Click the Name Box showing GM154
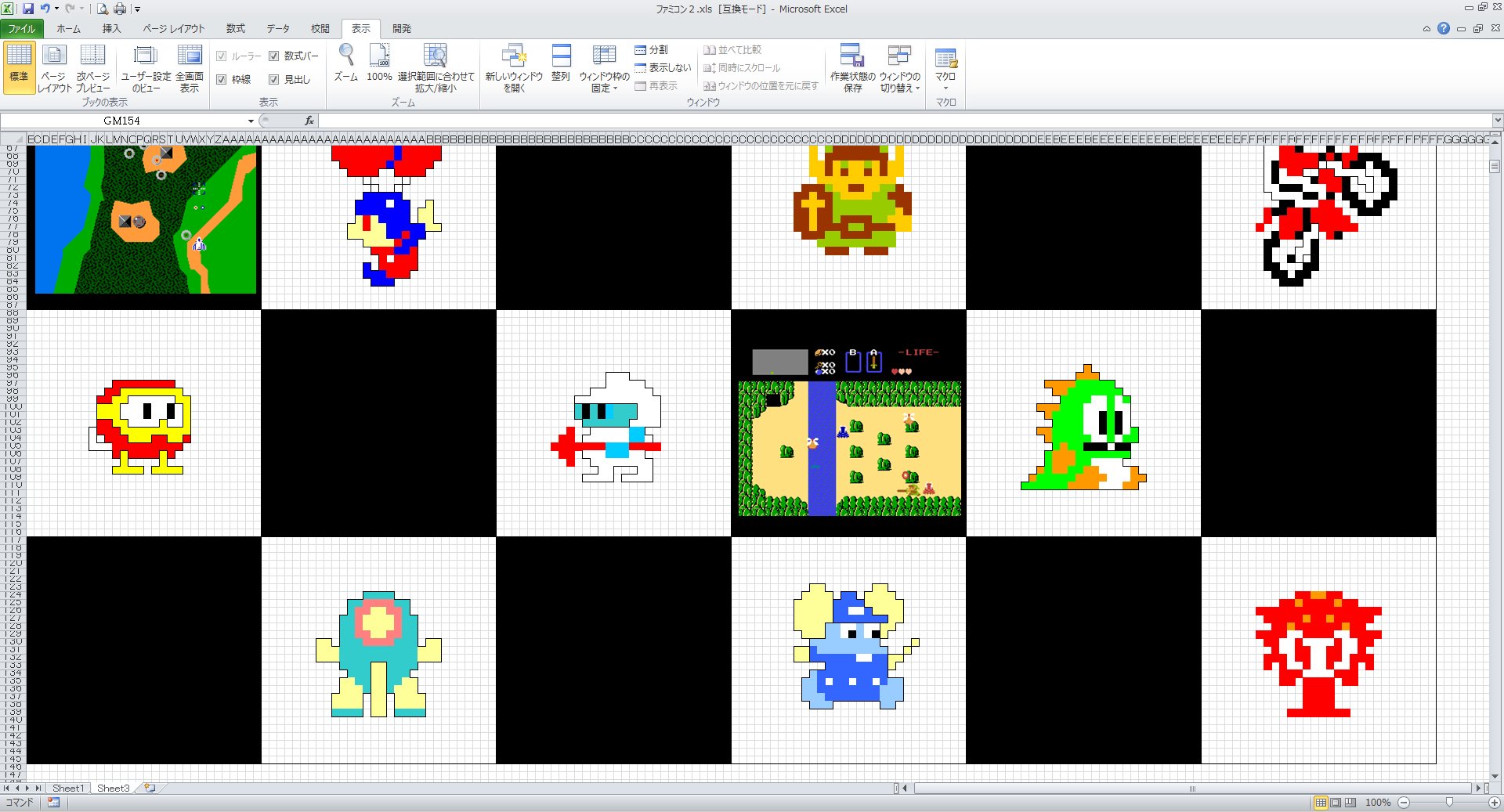Viewport: 1504px width, 812px height. [121, 121]
